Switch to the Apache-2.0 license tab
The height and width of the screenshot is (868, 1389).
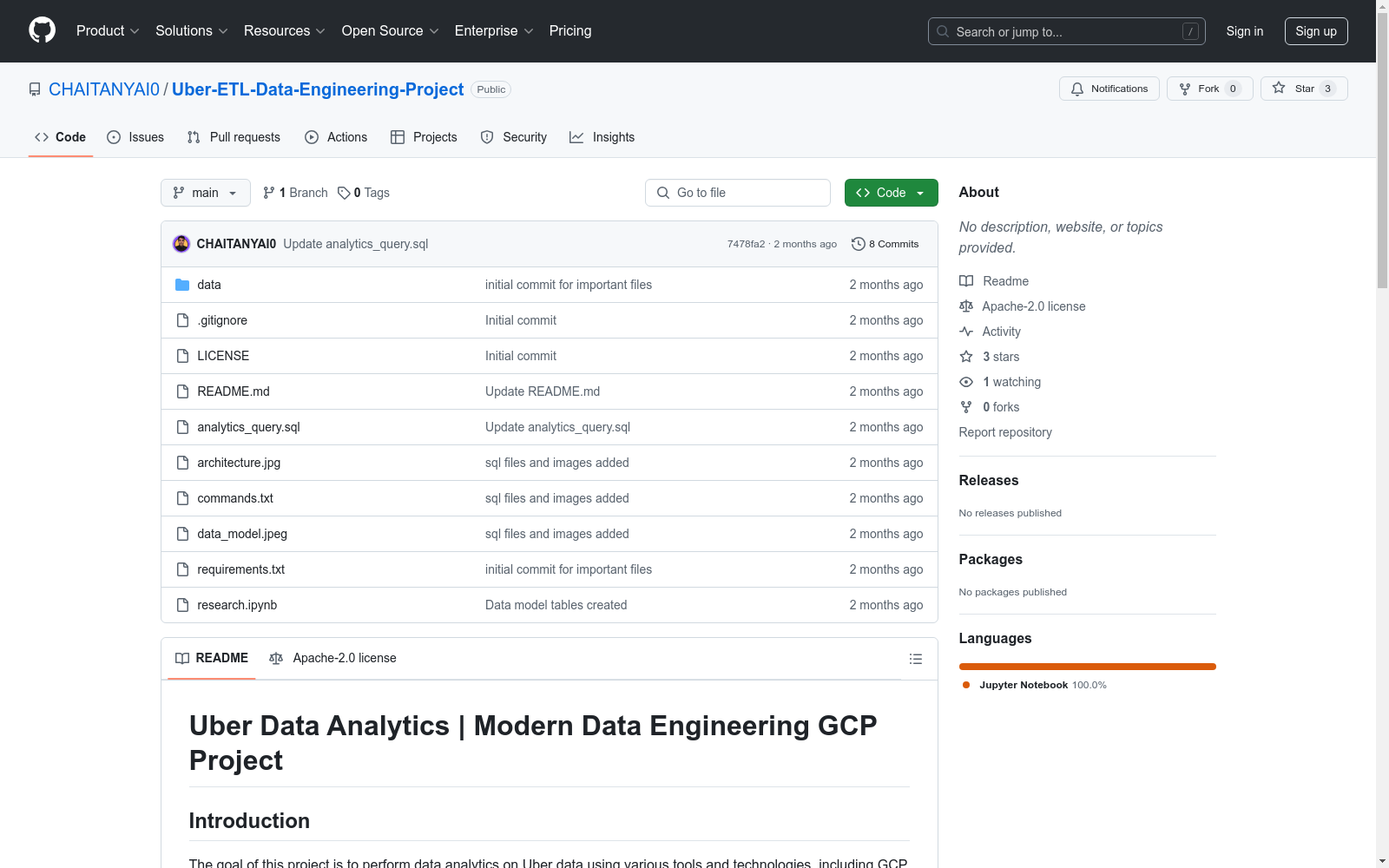point(333,658)
